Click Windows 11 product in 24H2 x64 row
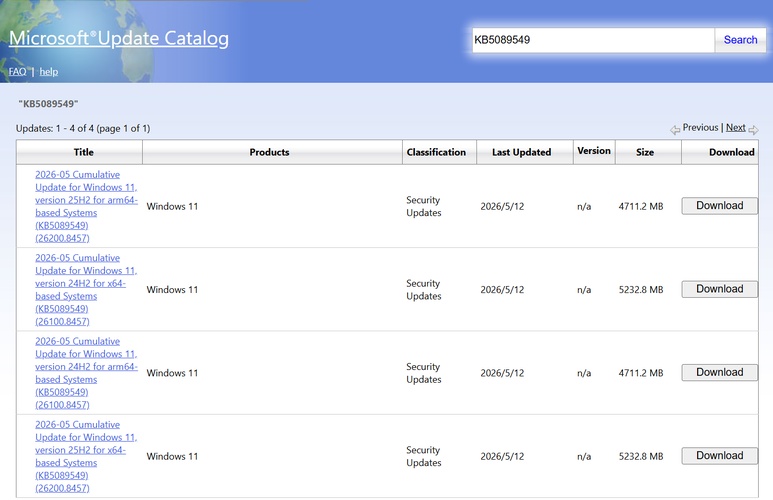Screen dimensions: 773x500 point(172,290)
